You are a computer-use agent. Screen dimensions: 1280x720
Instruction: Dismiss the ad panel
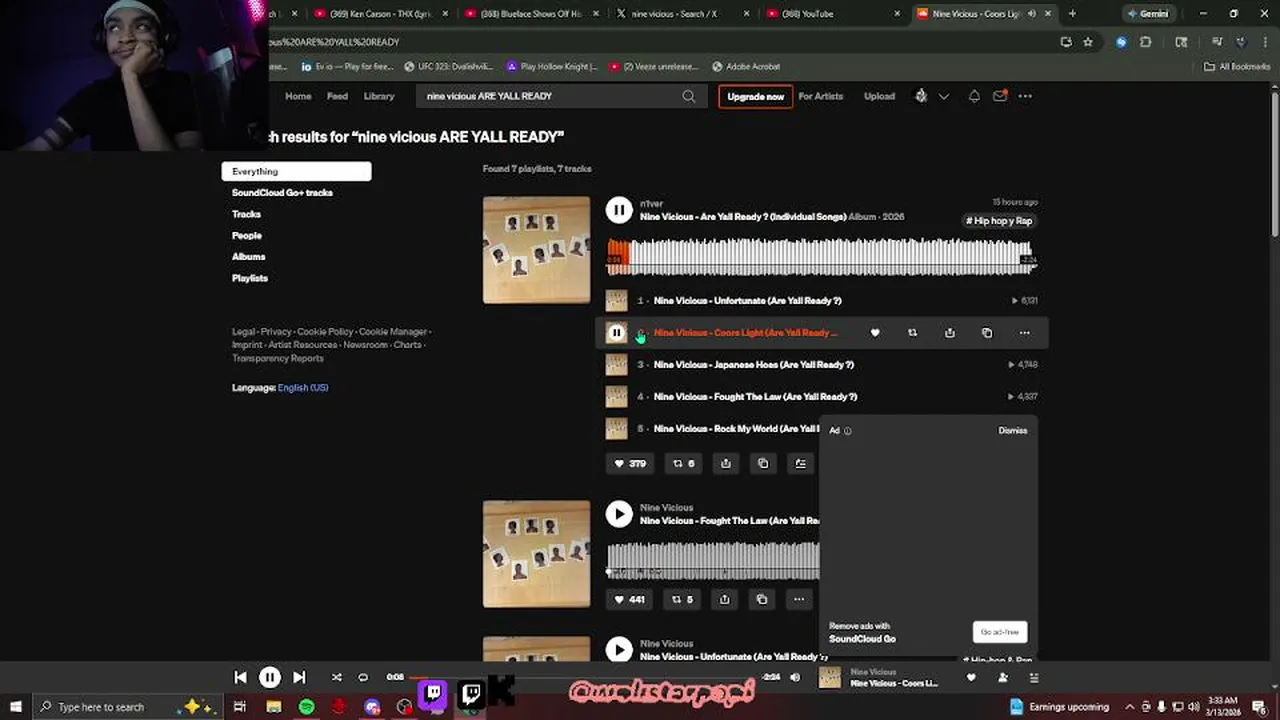(x=1012, y=431)
